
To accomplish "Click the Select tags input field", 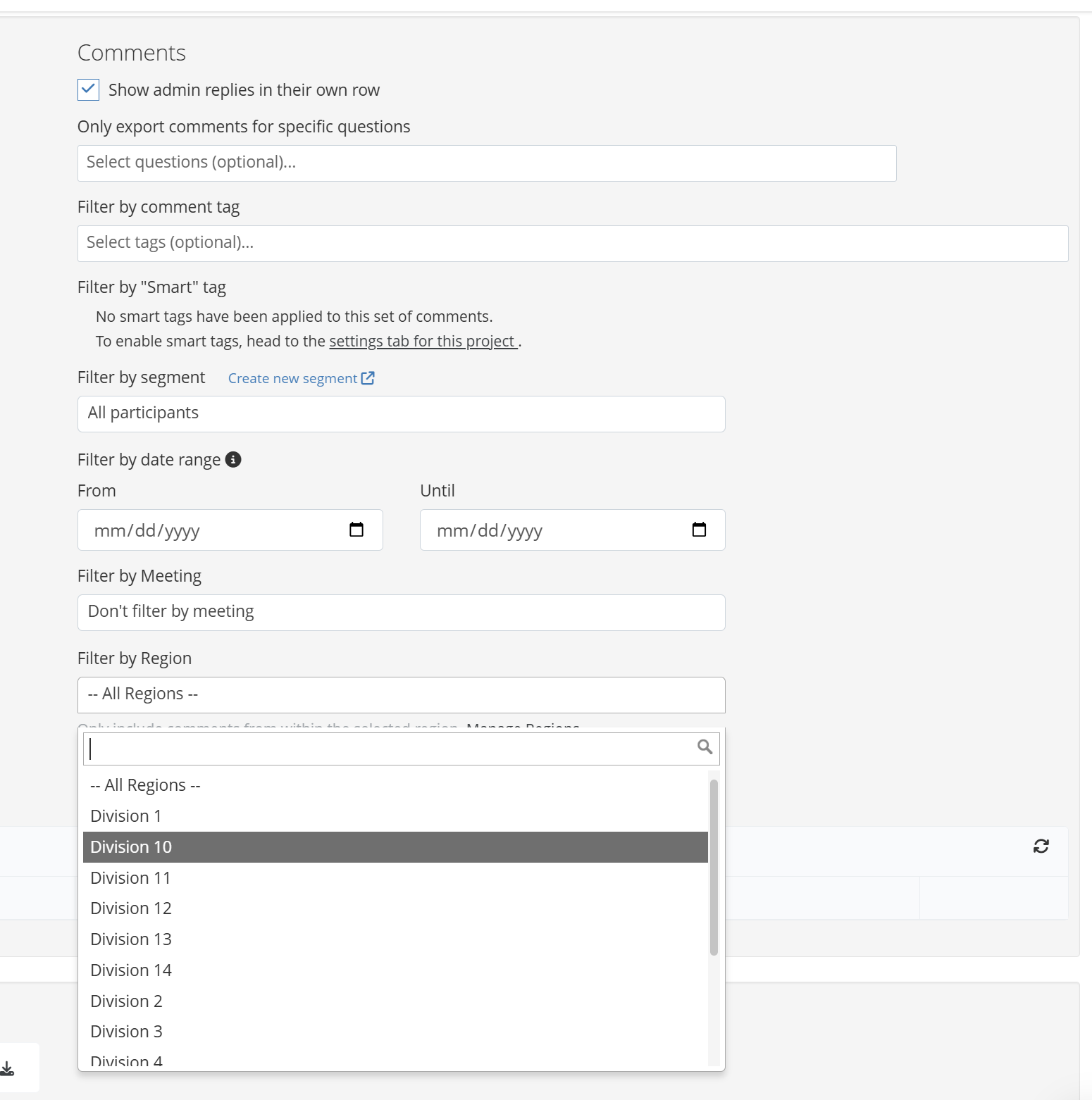I will 572,243.
